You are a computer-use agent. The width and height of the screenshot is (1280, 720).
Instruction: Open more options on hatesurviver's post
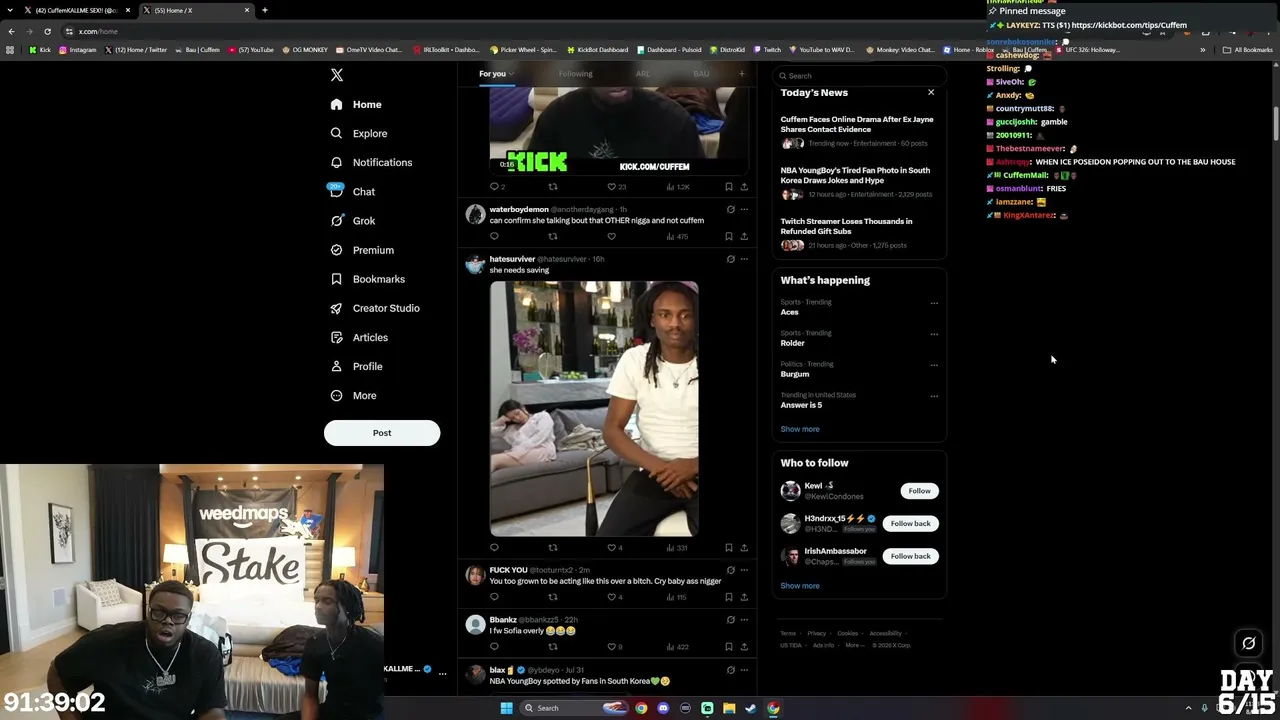744,259
